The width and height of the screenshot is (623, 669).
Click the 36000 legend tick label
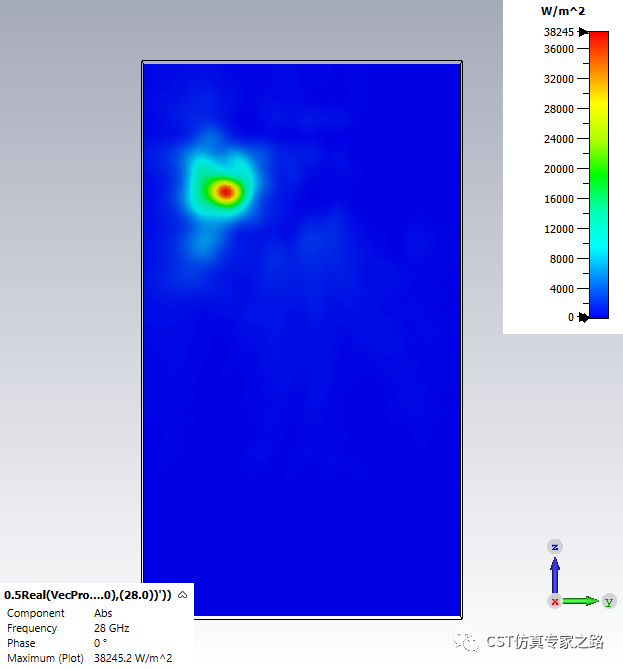559,49
